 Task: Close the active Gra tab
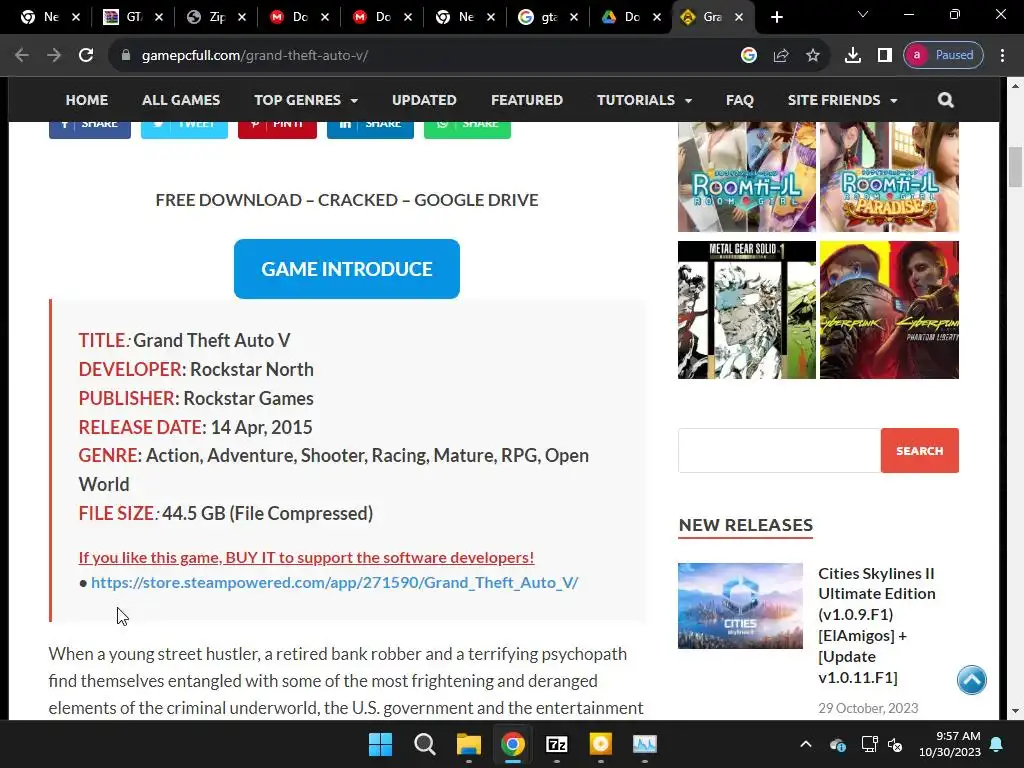pos(739,18)
